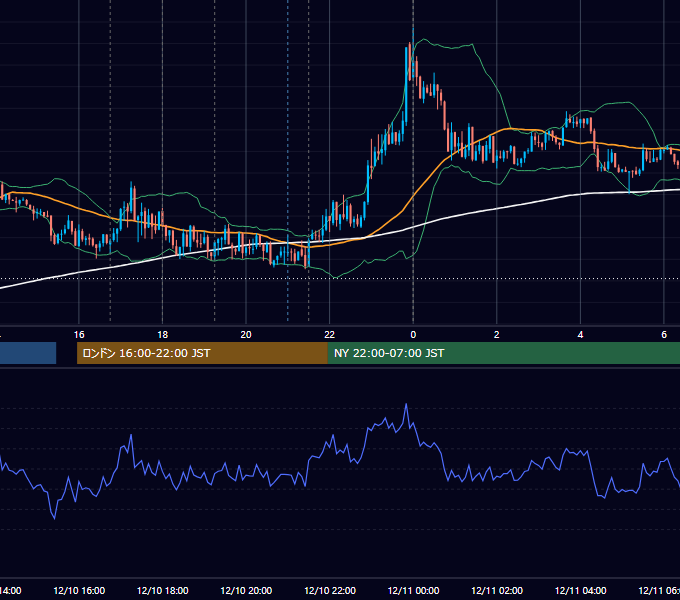Screen dimensions: 680x600
Task: Click the 16 hour label on upper time axis
Action: [79, 335]
